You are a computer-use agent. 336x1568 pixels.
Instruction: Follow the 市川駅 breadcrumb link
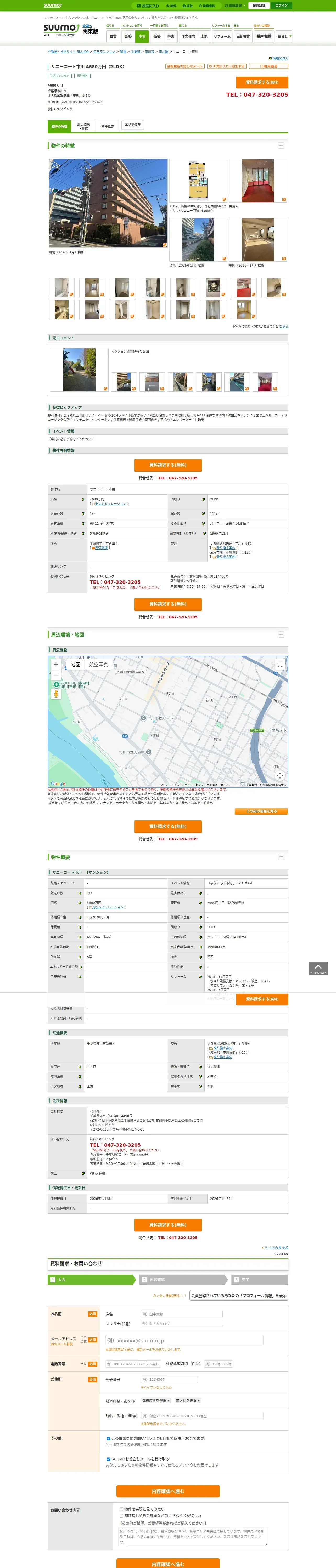click(164, 52)
